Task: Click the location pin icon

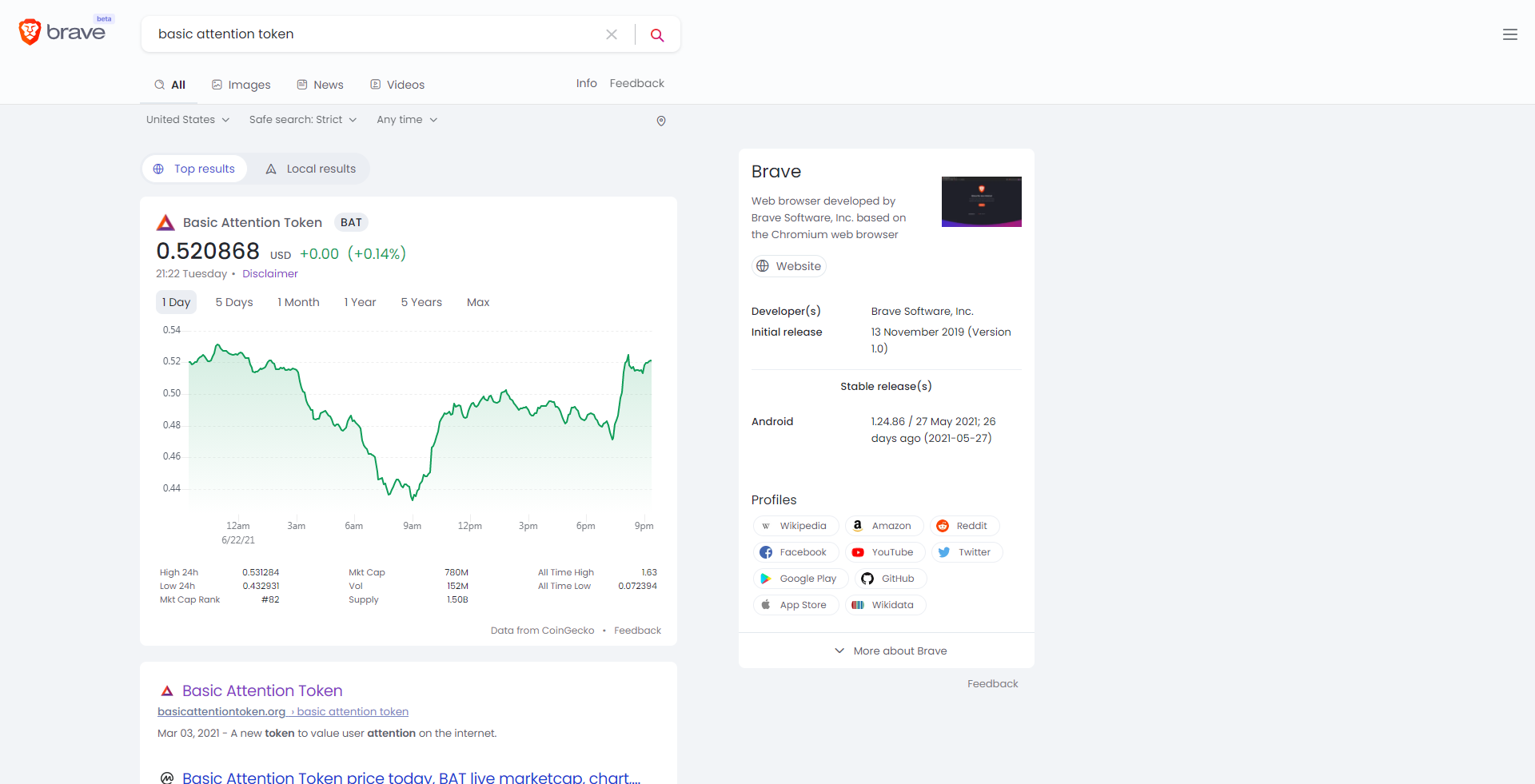Action: coord(661,121)
